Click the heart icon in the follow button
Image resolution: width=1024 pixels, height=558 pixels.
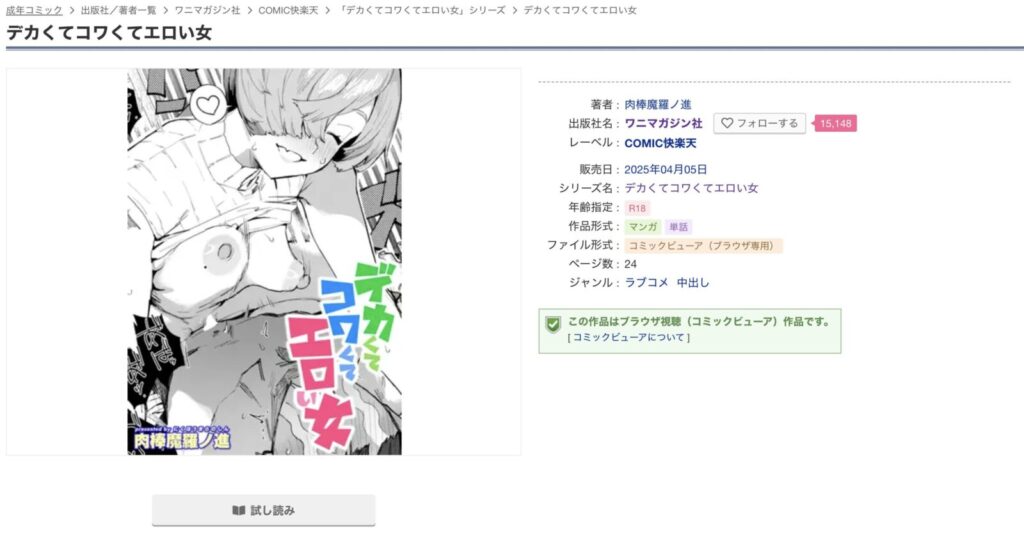(727, 123)
